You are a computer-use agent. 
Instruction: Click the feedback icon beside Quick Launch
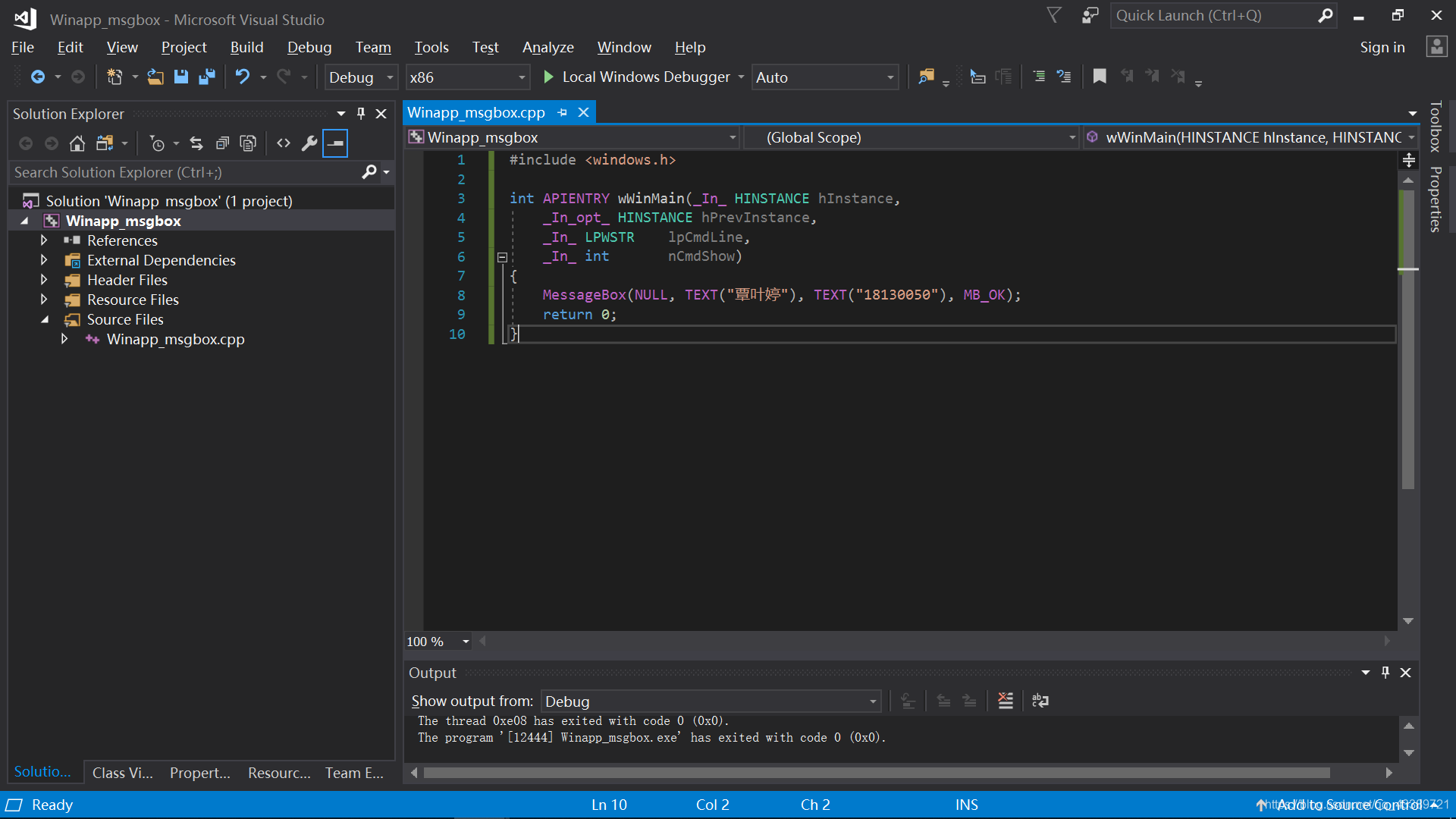pos(1090,16)
